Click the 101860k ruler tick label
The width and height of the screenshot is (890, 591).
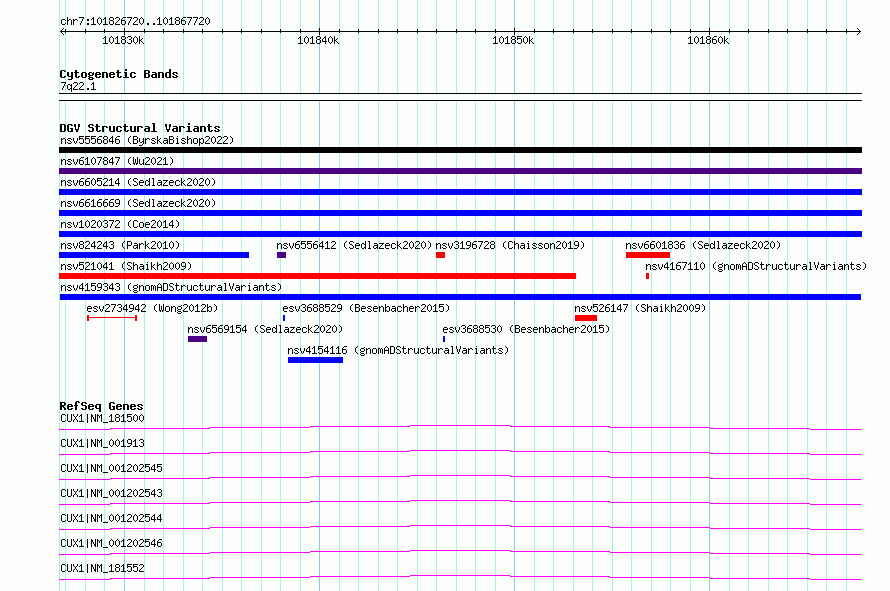coord(708,40)
